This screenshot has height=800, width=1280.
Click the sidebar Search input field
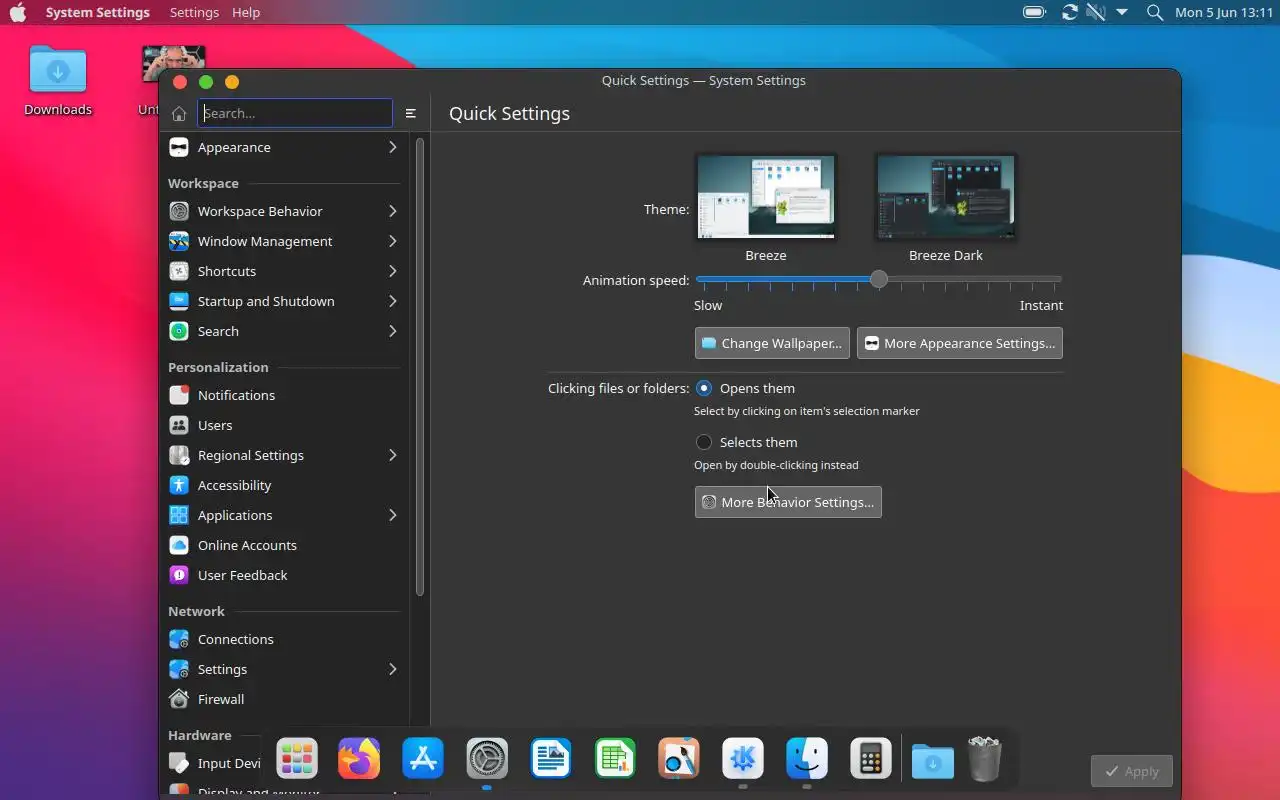(x=295, y=113)
